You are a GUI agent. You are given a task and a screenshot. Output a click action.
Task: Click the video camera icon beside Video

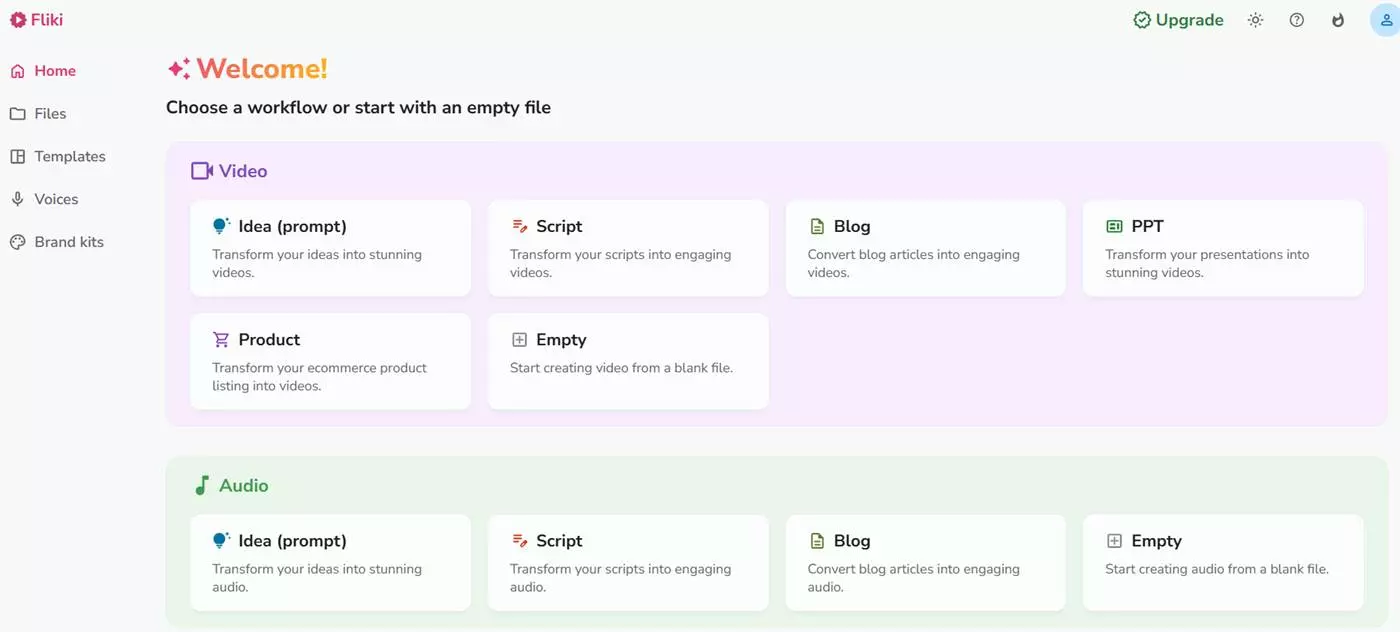pos(201,170)
